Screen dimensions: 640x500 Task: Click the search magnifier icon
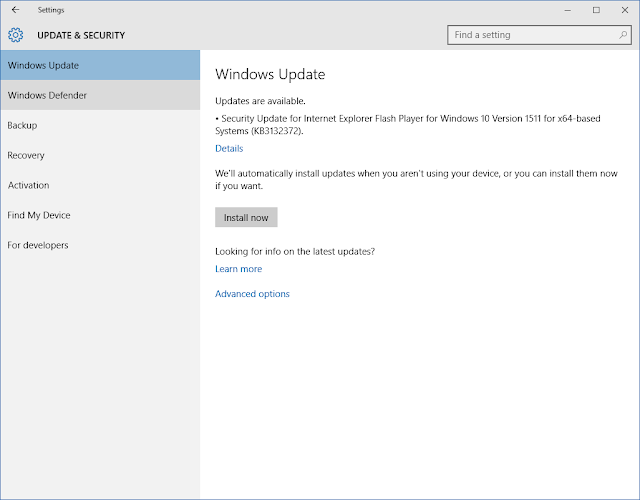coord(623,35)
